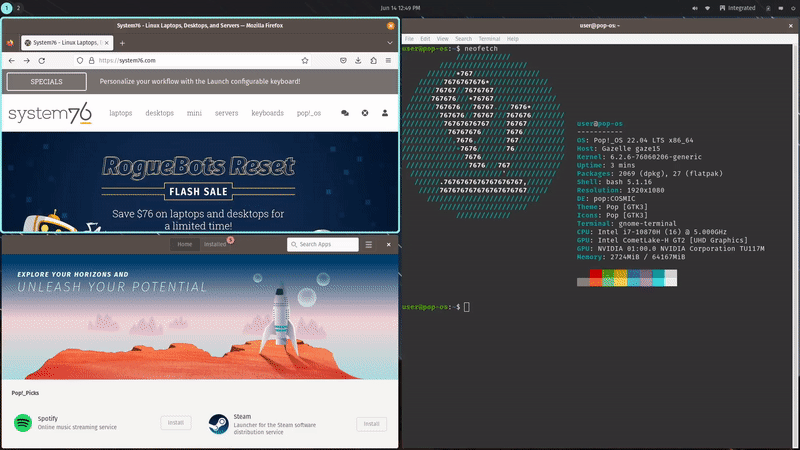Screen dimensions: 800x450
Task: Install Steam
Action: pyautogui.click(x=371, y=423)
